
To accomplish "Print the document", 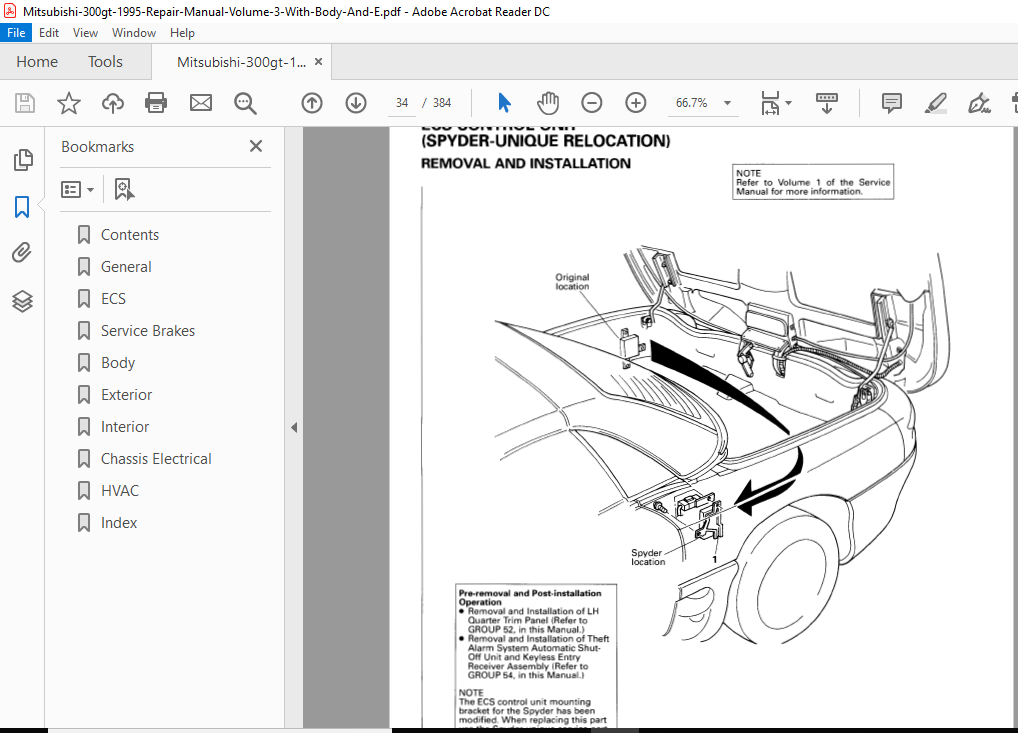I will (x=156, y=103).
